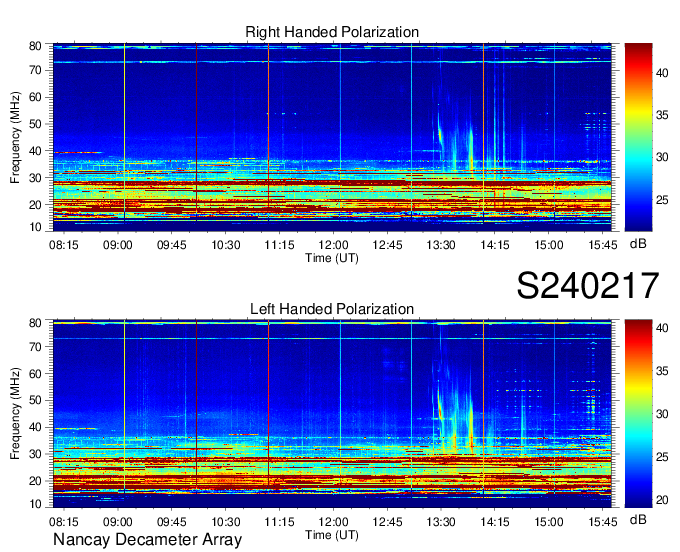
Task: Click Time (UT) label under Right Handed plot
Action: pyautogui.click(x=332, y=258)
